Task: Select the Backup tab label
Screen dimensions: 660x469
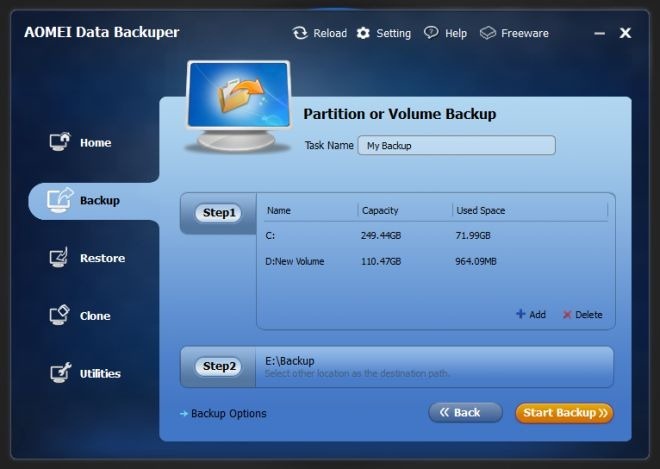Action: 100,200
